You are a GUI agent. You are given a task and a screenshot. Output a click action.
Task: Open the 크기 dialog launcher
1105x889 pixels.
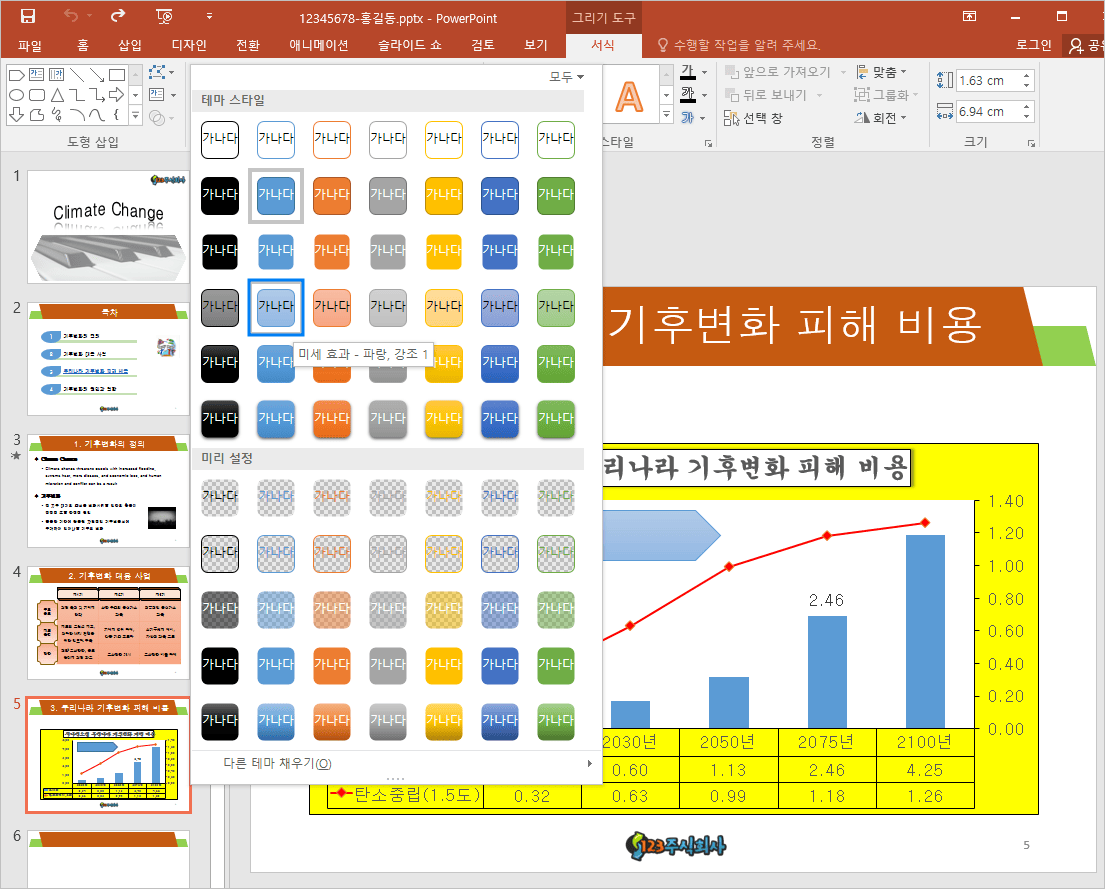(x=1031, y=143)
